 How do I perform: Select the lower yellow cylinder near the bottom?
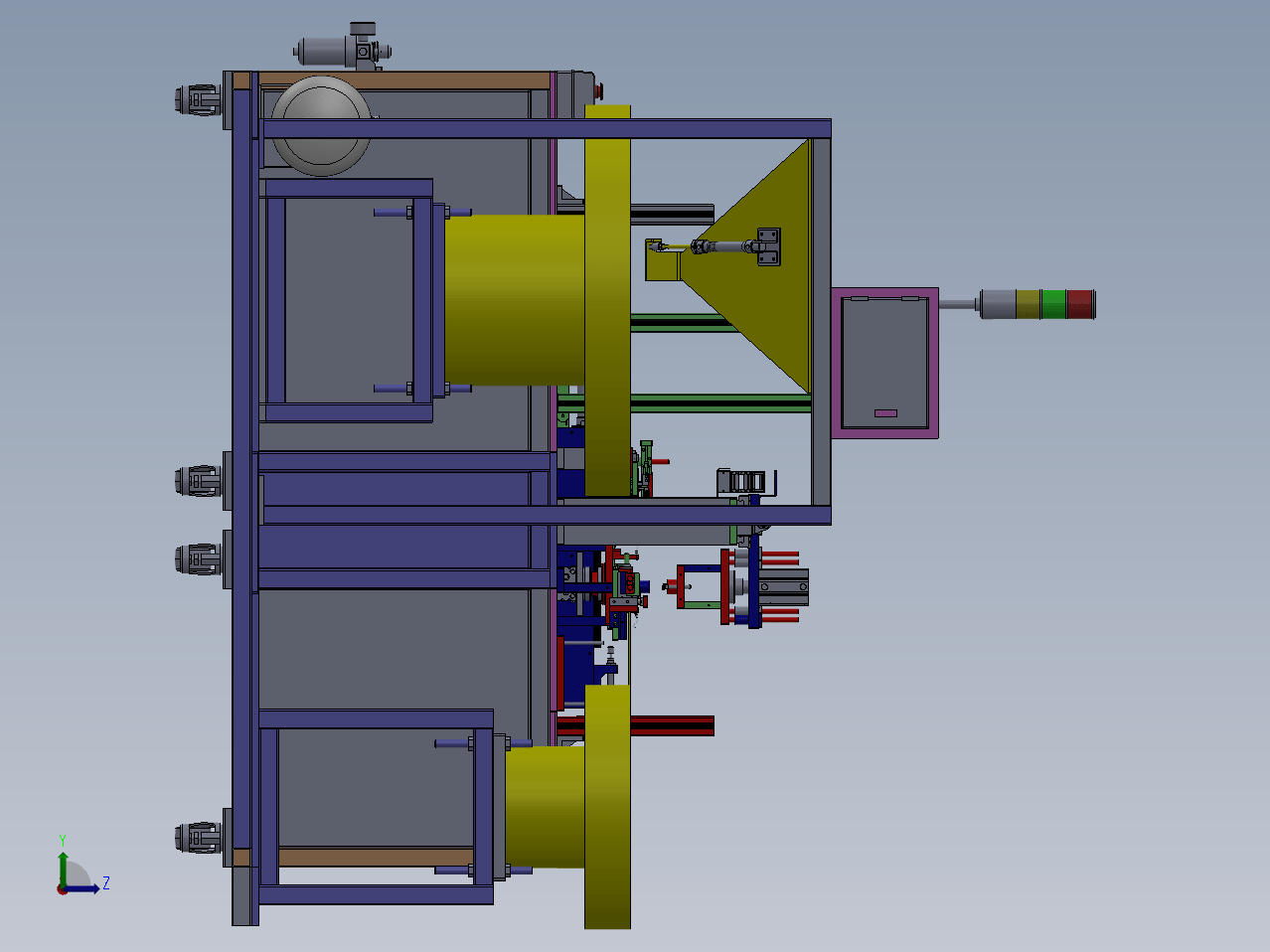(546, 807)
